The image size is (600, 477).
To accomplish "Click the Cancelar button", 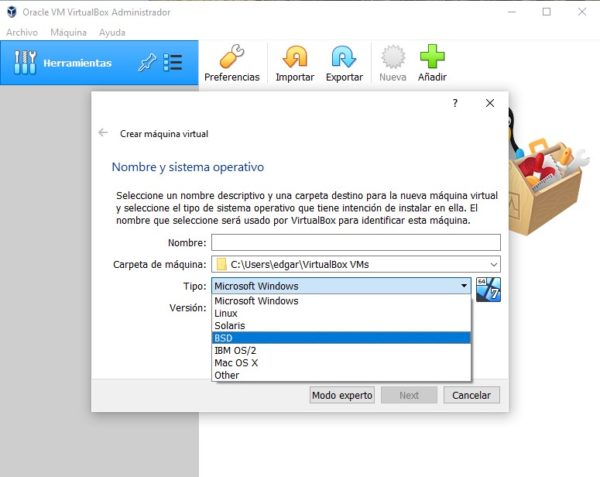I will coord(471,395).
